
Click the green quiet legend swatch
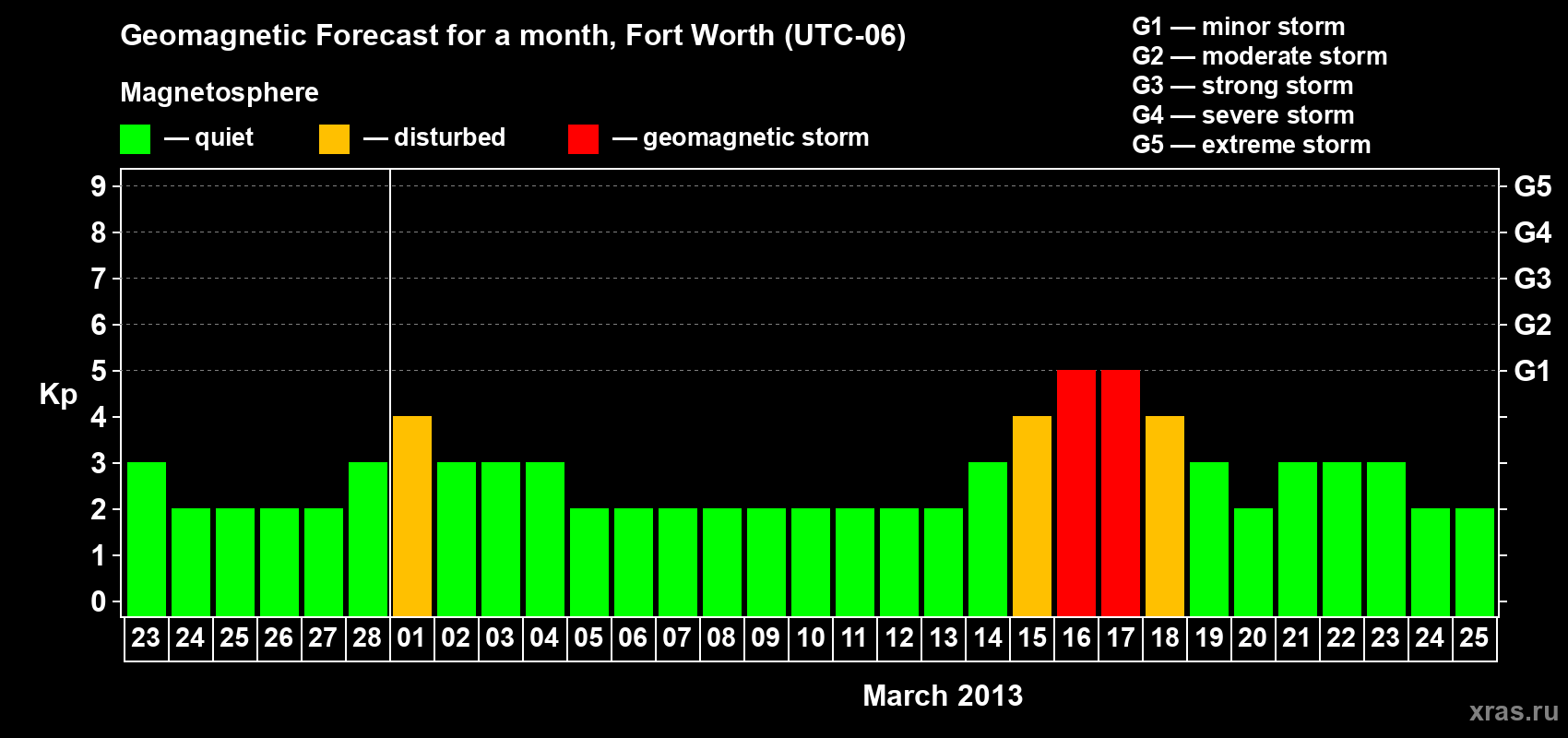pyautogui.click(x=135, y=139)
